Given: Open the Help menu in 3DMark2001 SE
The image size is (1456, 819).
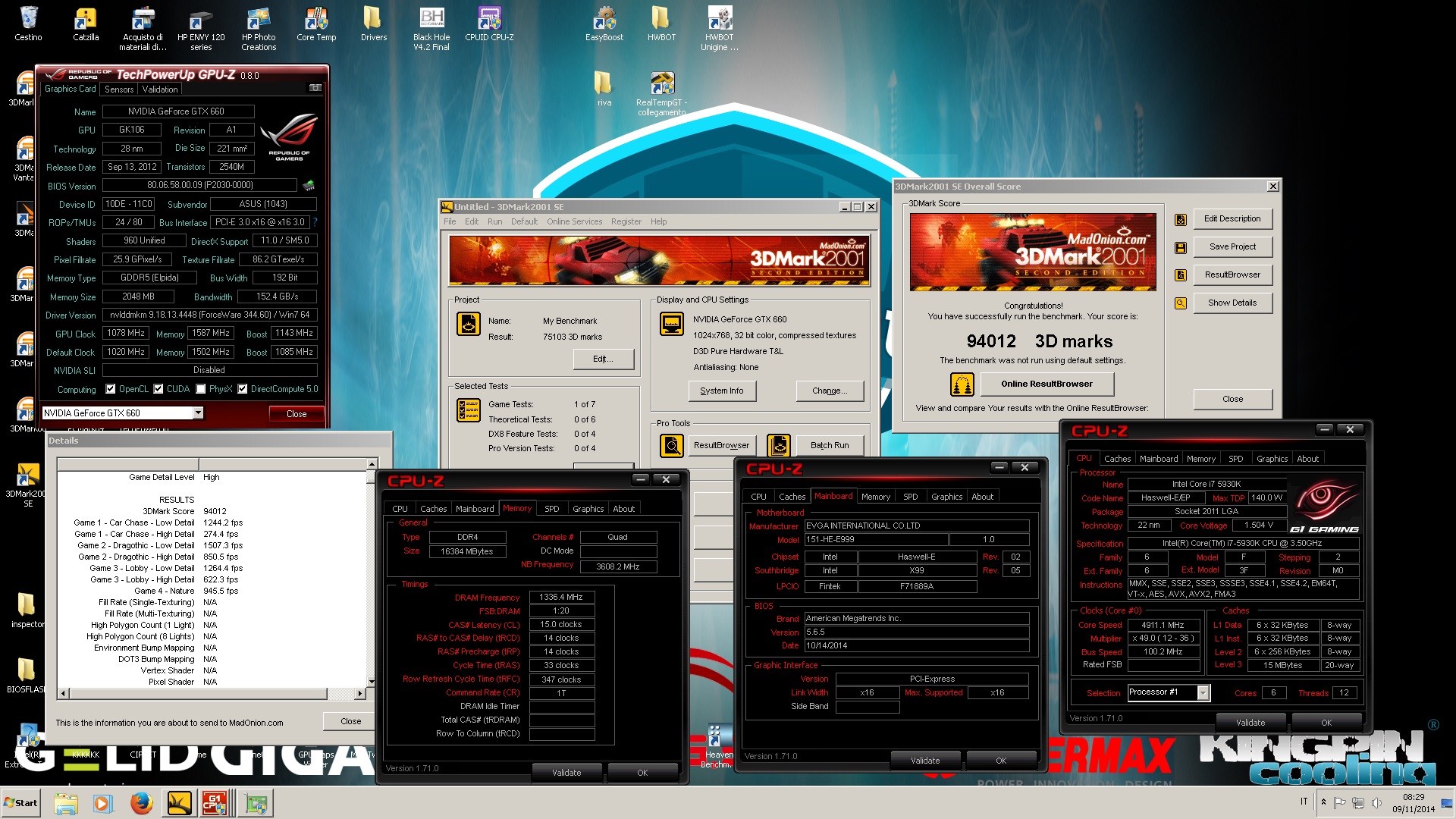Looking at the screenshot, I should tap(658, 221).
